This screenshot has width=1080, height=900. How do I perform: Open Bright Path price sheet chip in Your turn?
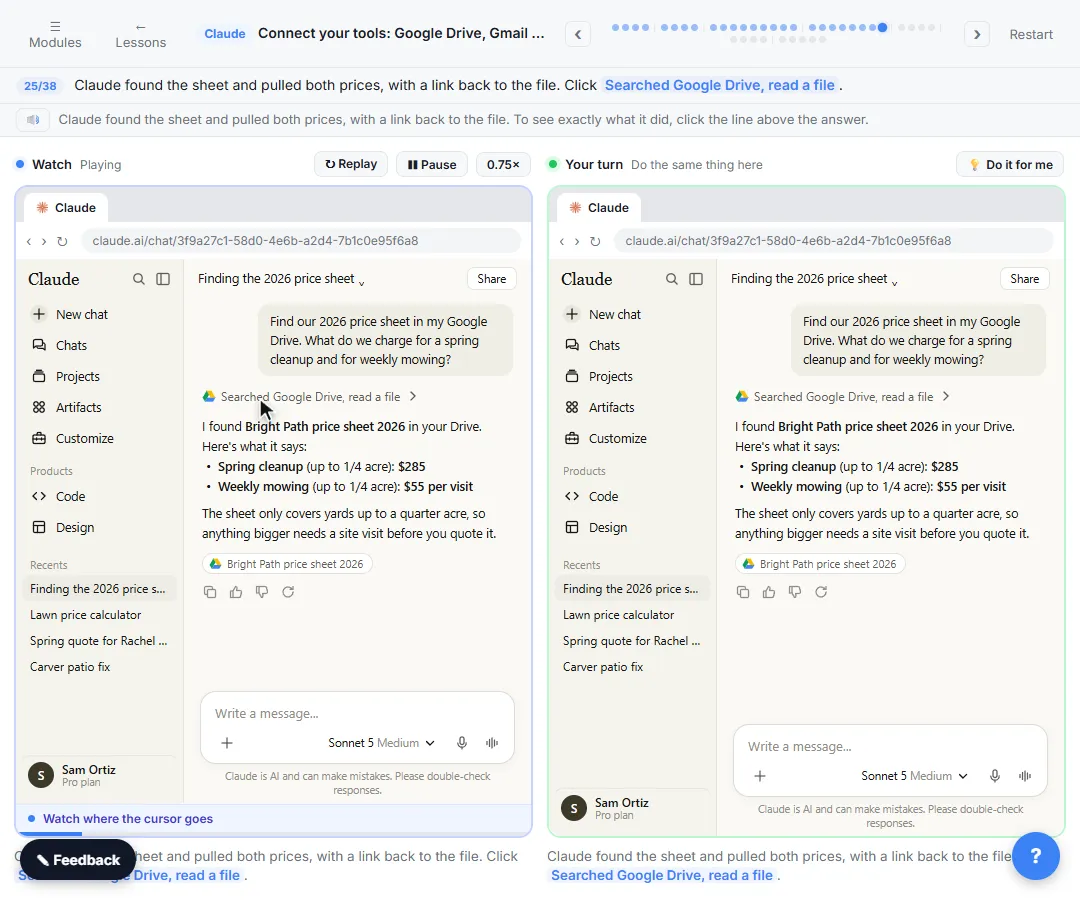pyautogui.click(x=820, y=564)
